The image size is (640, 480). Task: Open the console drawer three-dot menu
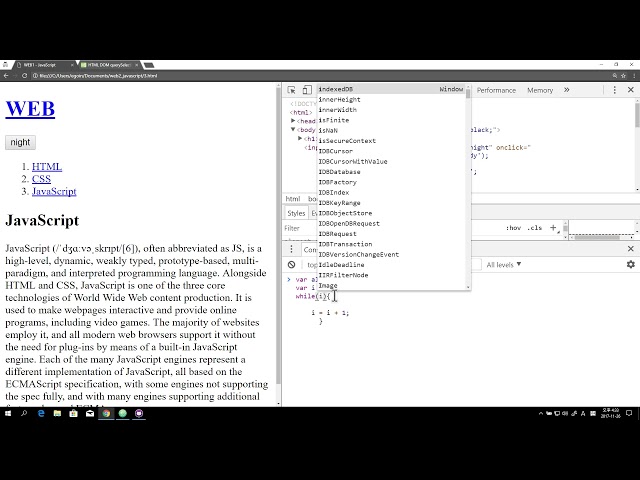point(291,249)
